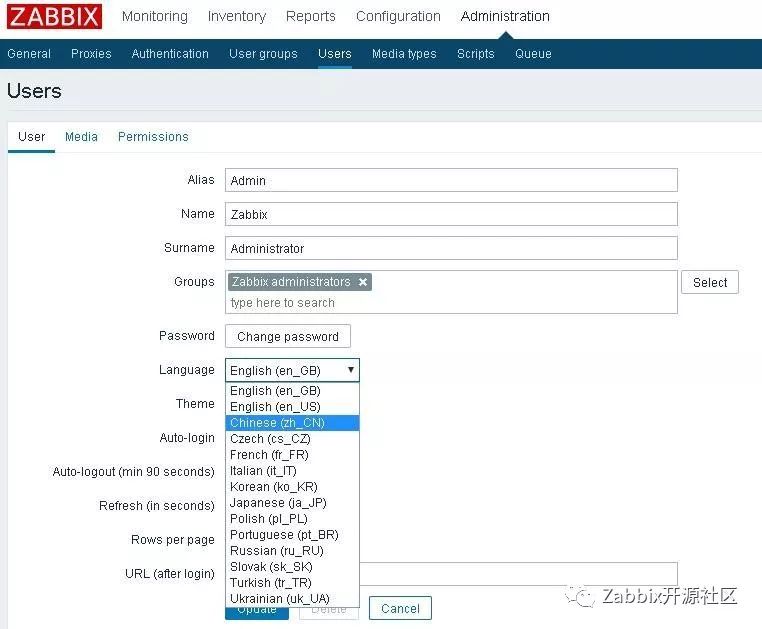Choose English (en_GB) in dropdown list
Screen dimensions: 762x629
[293, 391]
